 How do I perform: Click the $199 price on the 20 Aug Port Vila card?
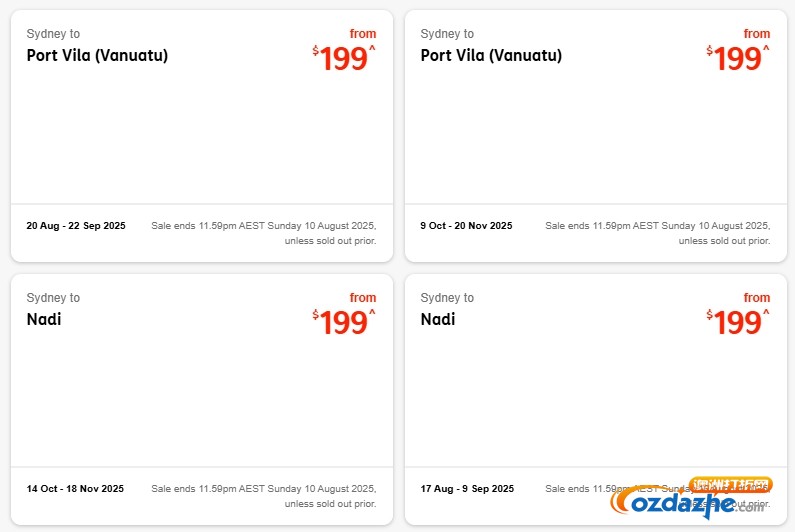[x=344, y=59]
